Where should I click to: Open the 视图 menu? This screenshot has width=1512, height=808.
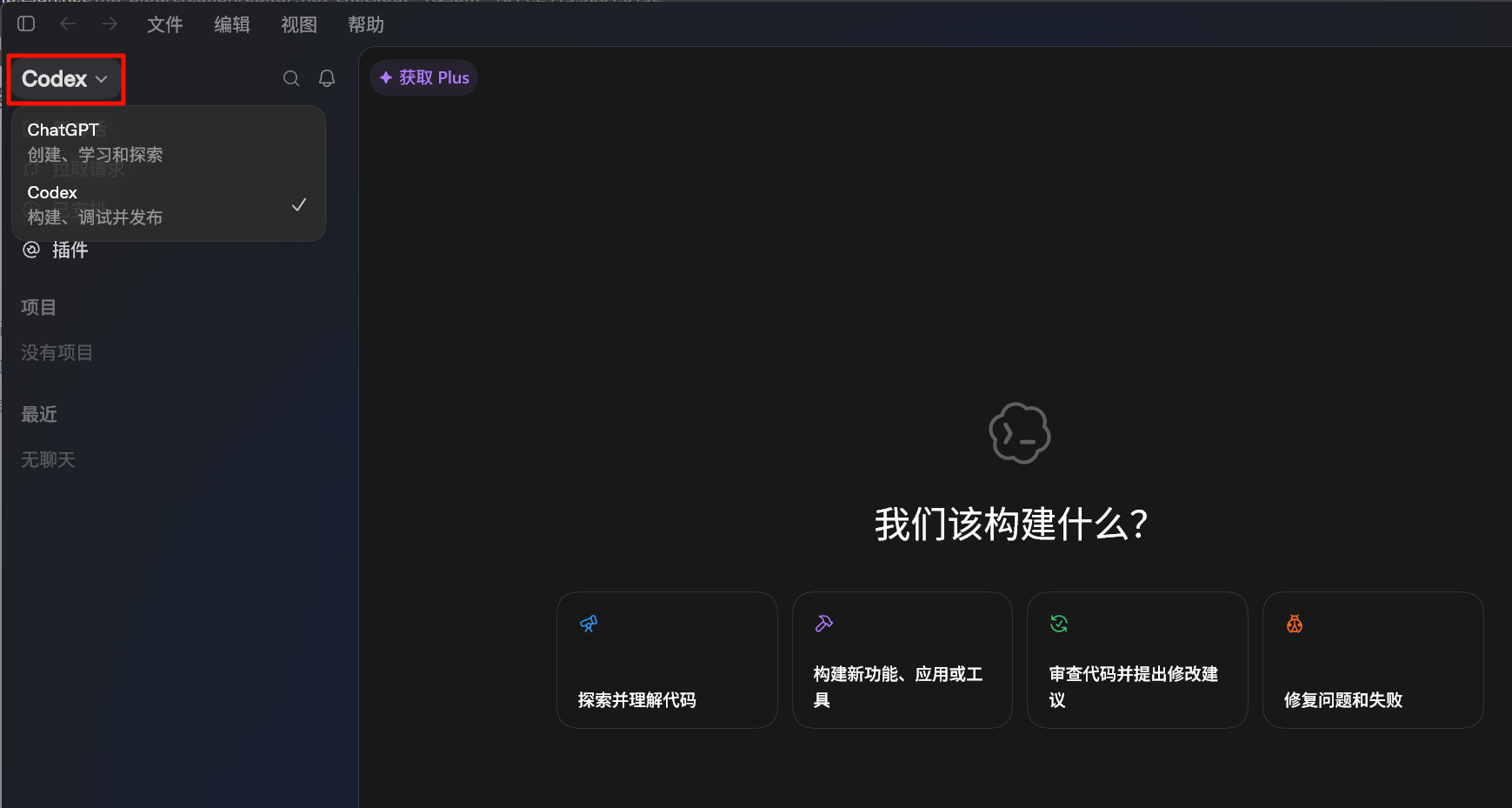point(299,24)
